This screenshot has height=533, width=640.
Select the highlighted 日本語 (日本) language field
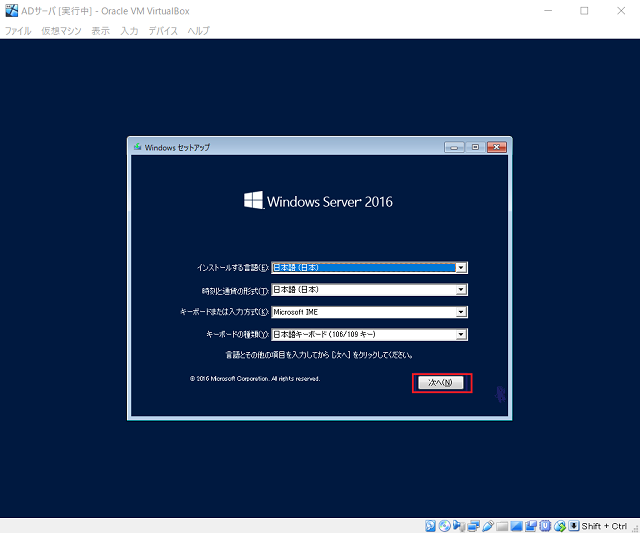(369, 268)
